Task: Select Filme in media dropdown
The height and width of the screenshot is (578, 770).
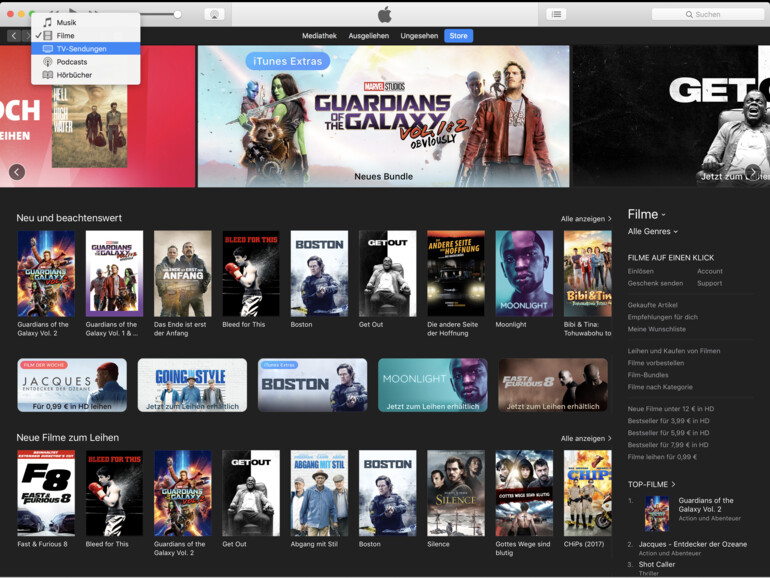Action: (x=85, y=35)
